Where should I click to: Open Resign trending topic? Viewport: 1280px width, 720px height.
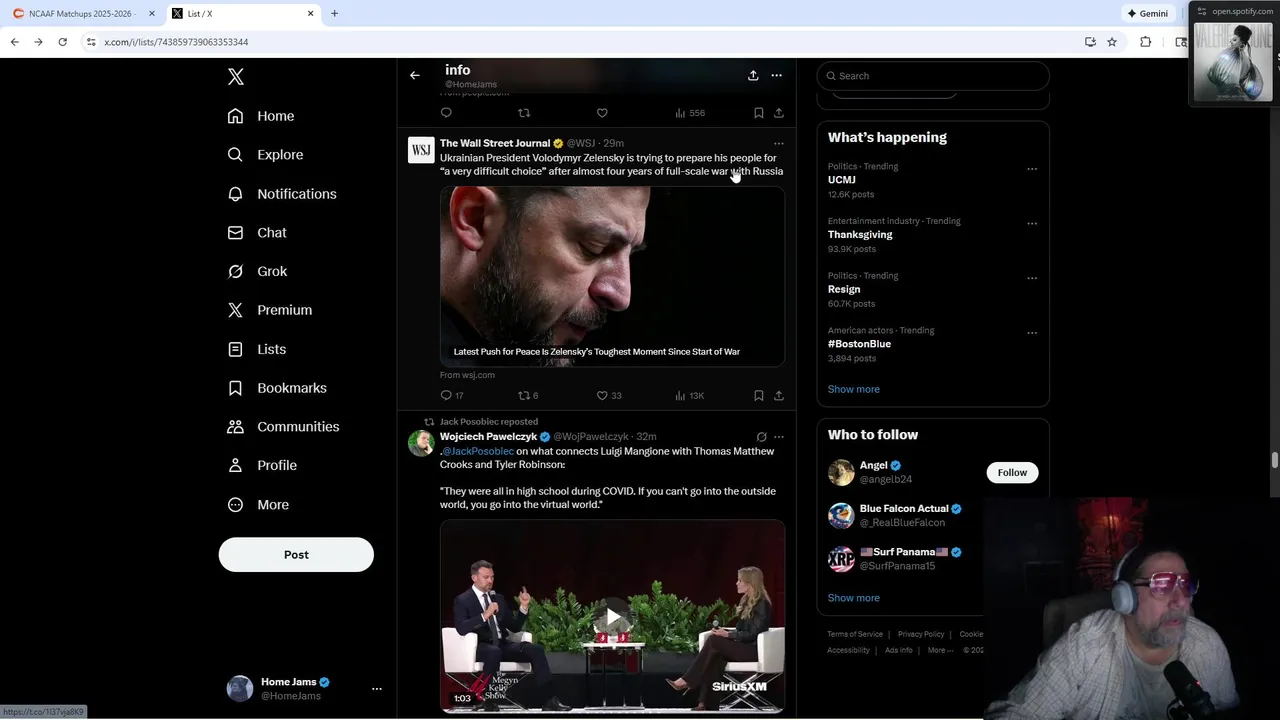click(844, 289)
